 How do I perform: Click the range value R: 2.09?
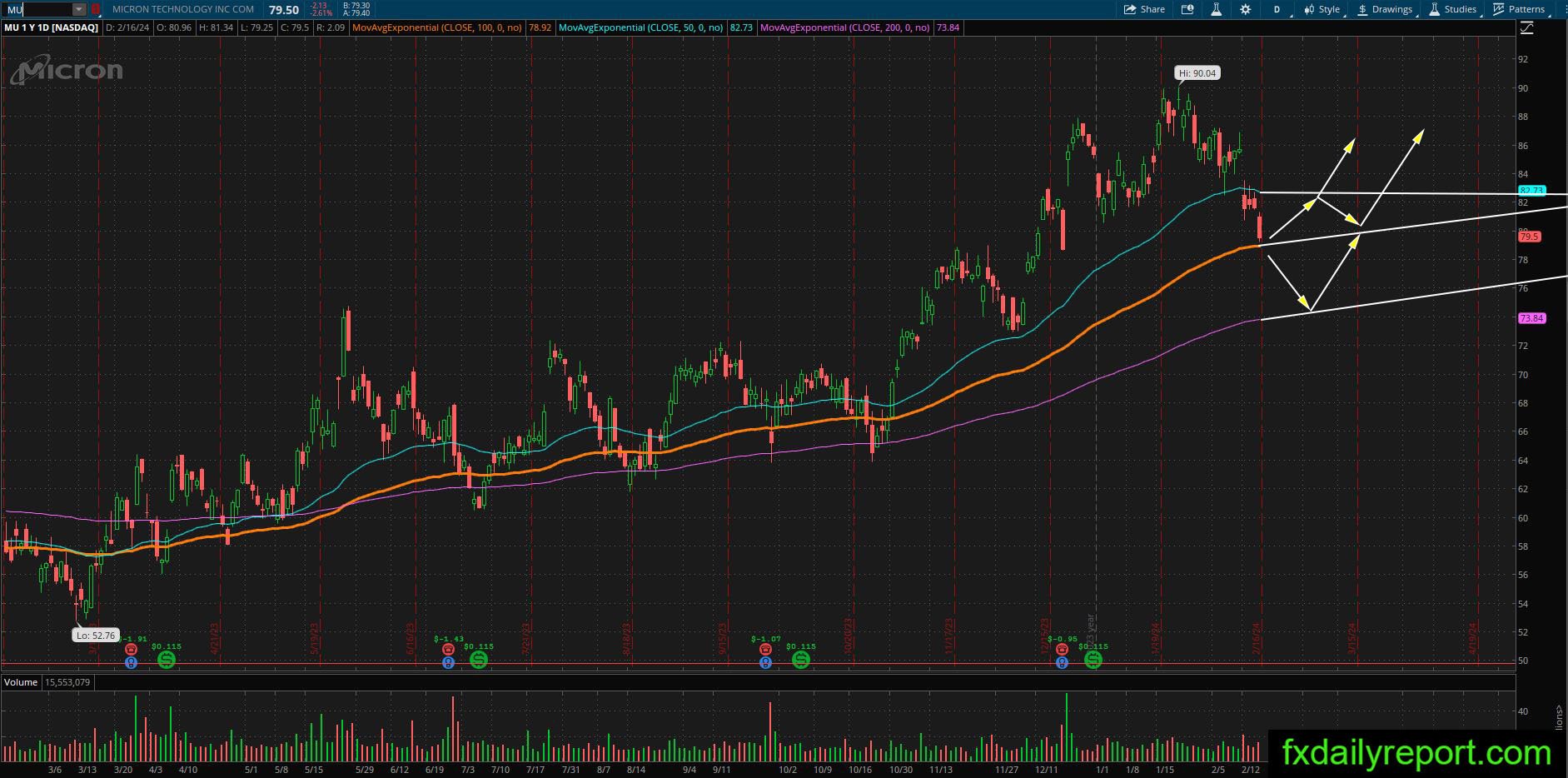[x=331, y=27]
